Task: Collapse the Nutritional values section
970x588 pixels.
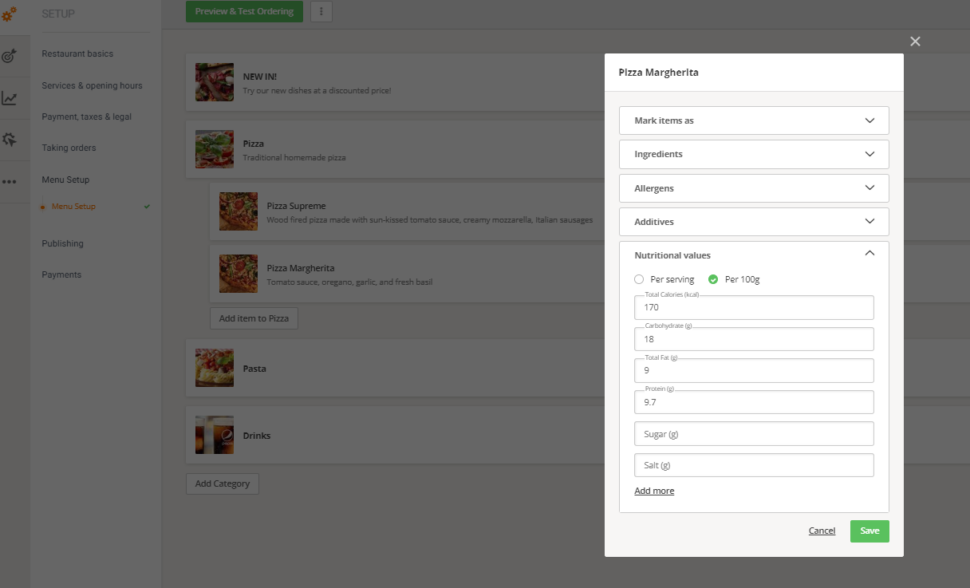Action: tap(754, 255)
